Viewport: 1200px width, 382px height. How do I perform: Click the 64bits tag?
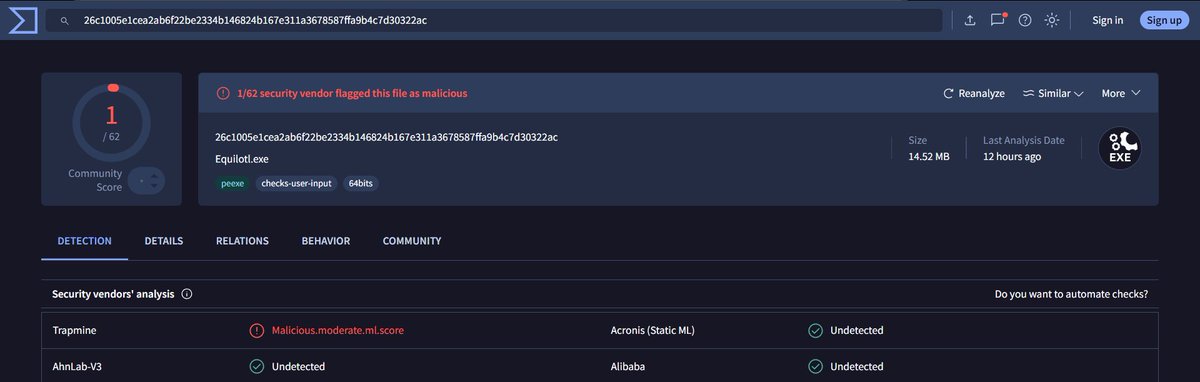coord(361,183)
